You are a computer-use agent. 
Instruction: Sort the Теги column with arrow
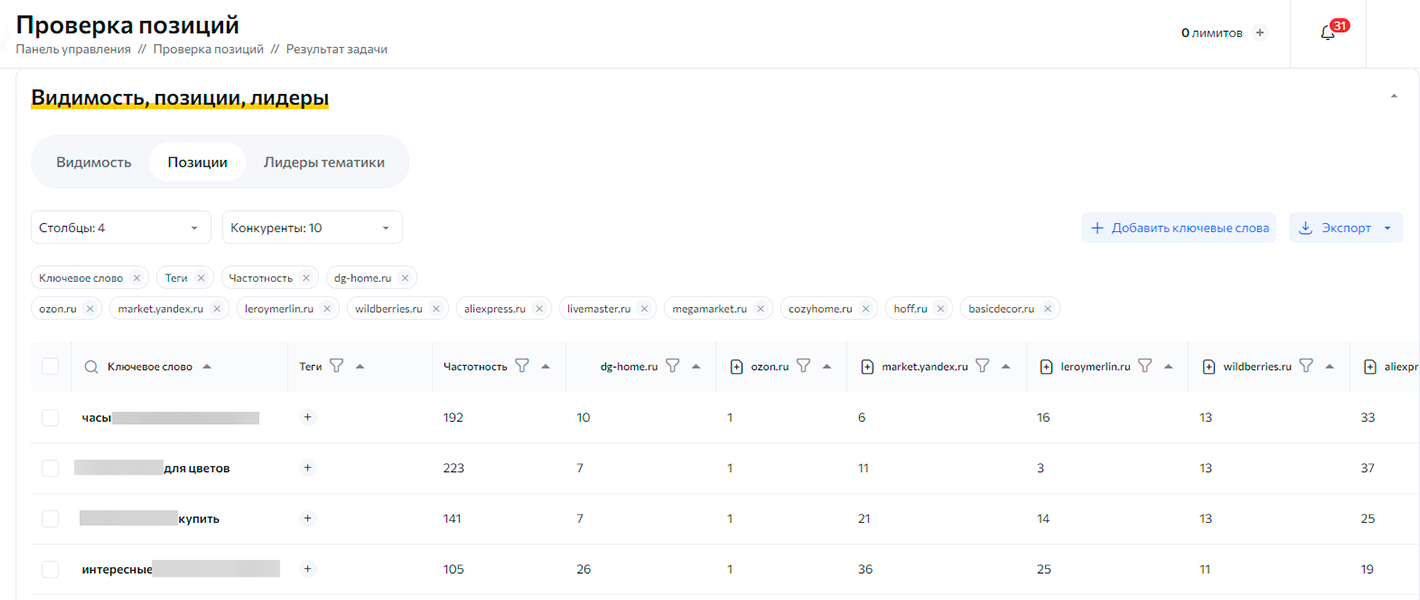click(360, 367)
